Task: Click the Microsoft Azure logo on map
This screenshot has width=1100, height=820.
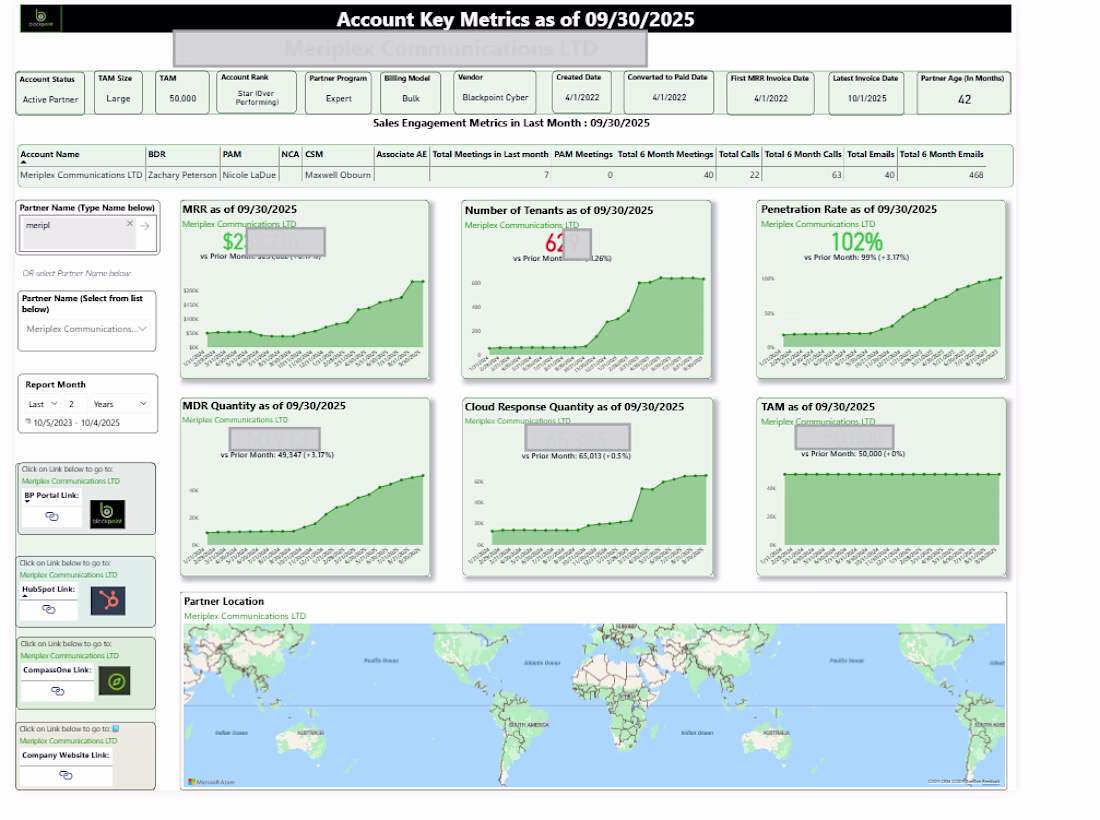Action: tap(211, 781)
